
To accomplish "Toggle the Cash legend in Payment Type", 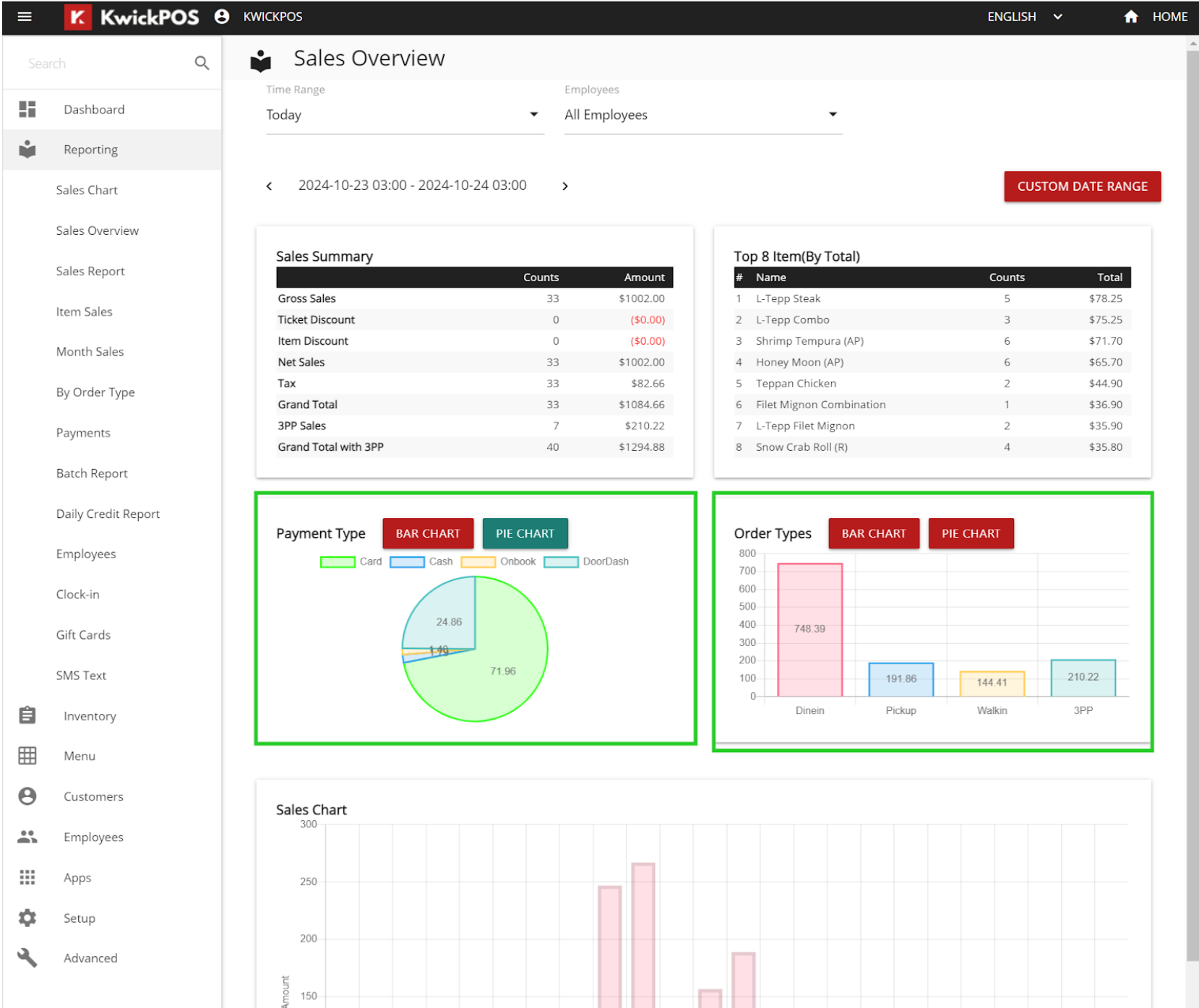I will point(421,561).
